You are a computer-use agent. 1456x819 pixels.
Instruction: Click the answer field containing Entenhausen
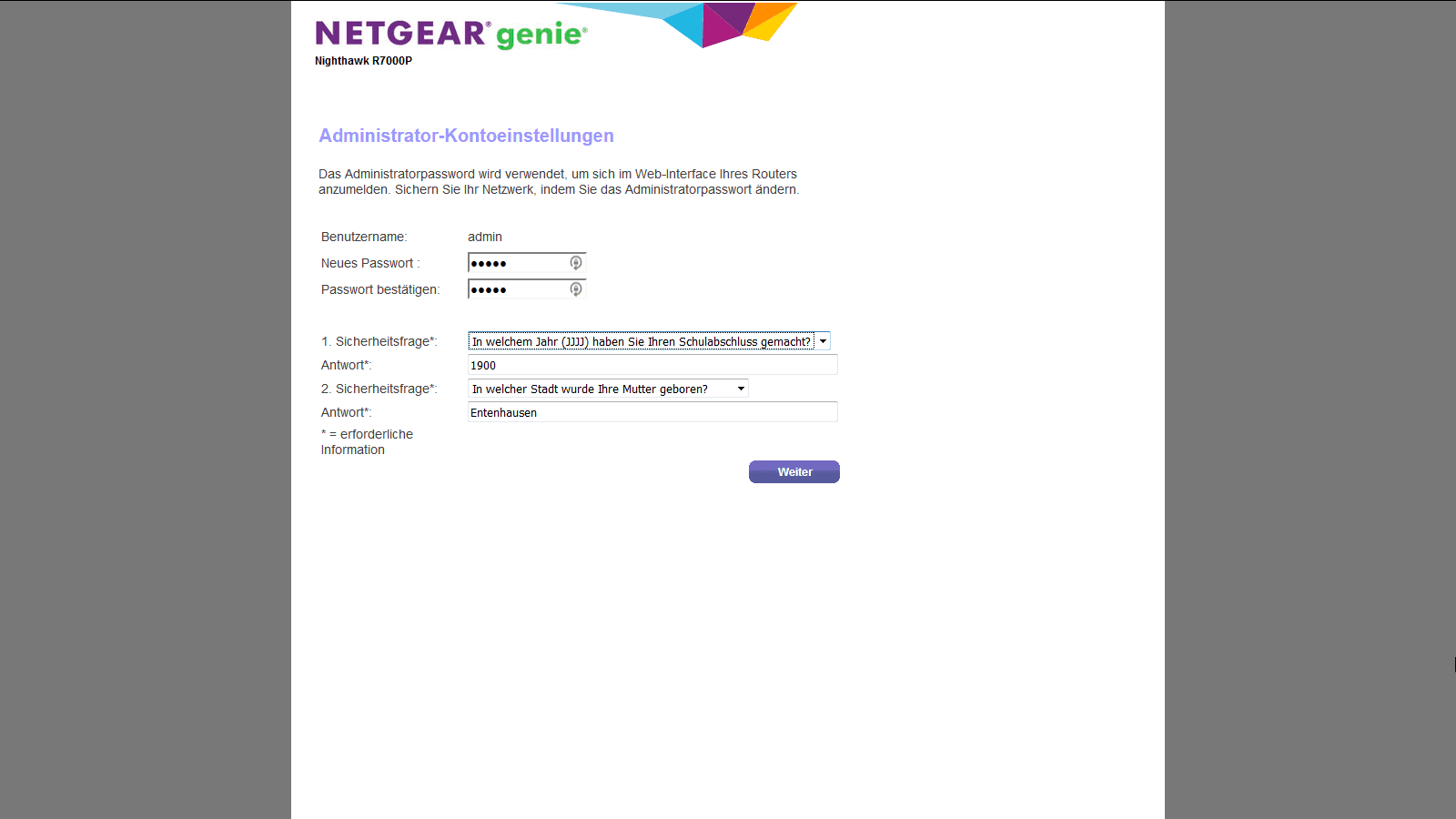[652, 412]
